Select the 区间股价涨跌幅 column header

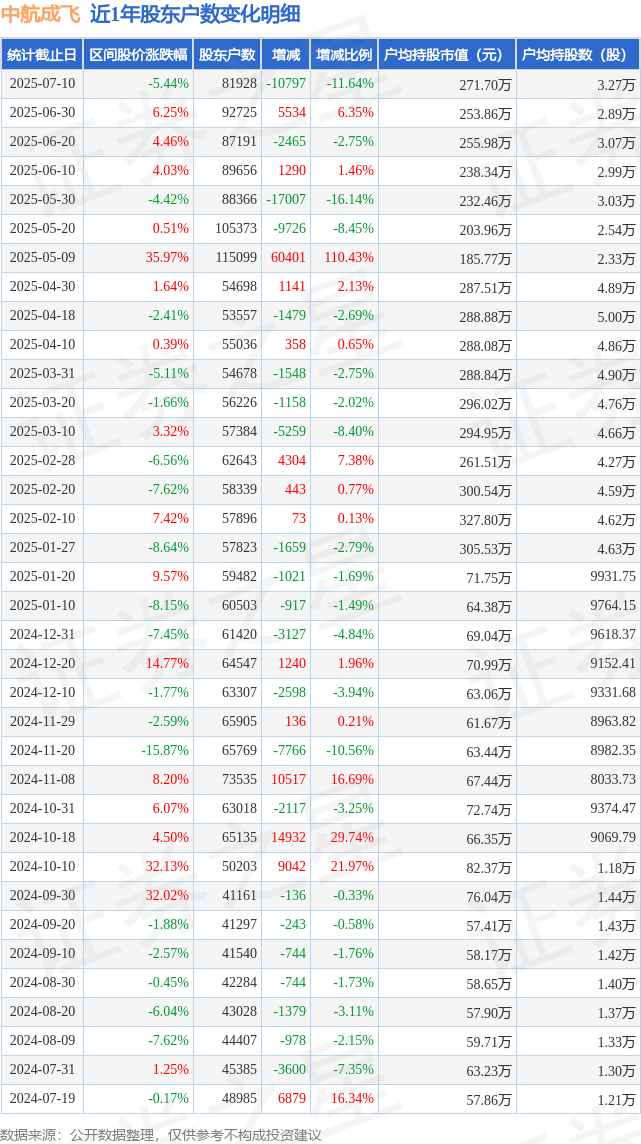137,55
